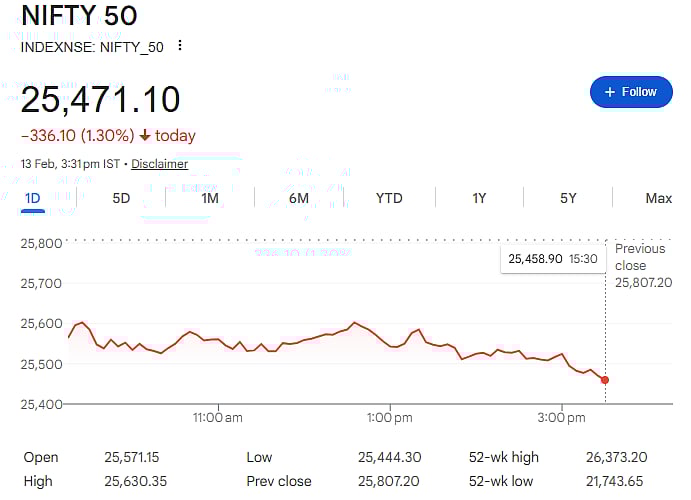Viewport: 691px width, 500px height.
Task: Click the NIFTY 50 title heading
Action: click(x=79, y=17)
